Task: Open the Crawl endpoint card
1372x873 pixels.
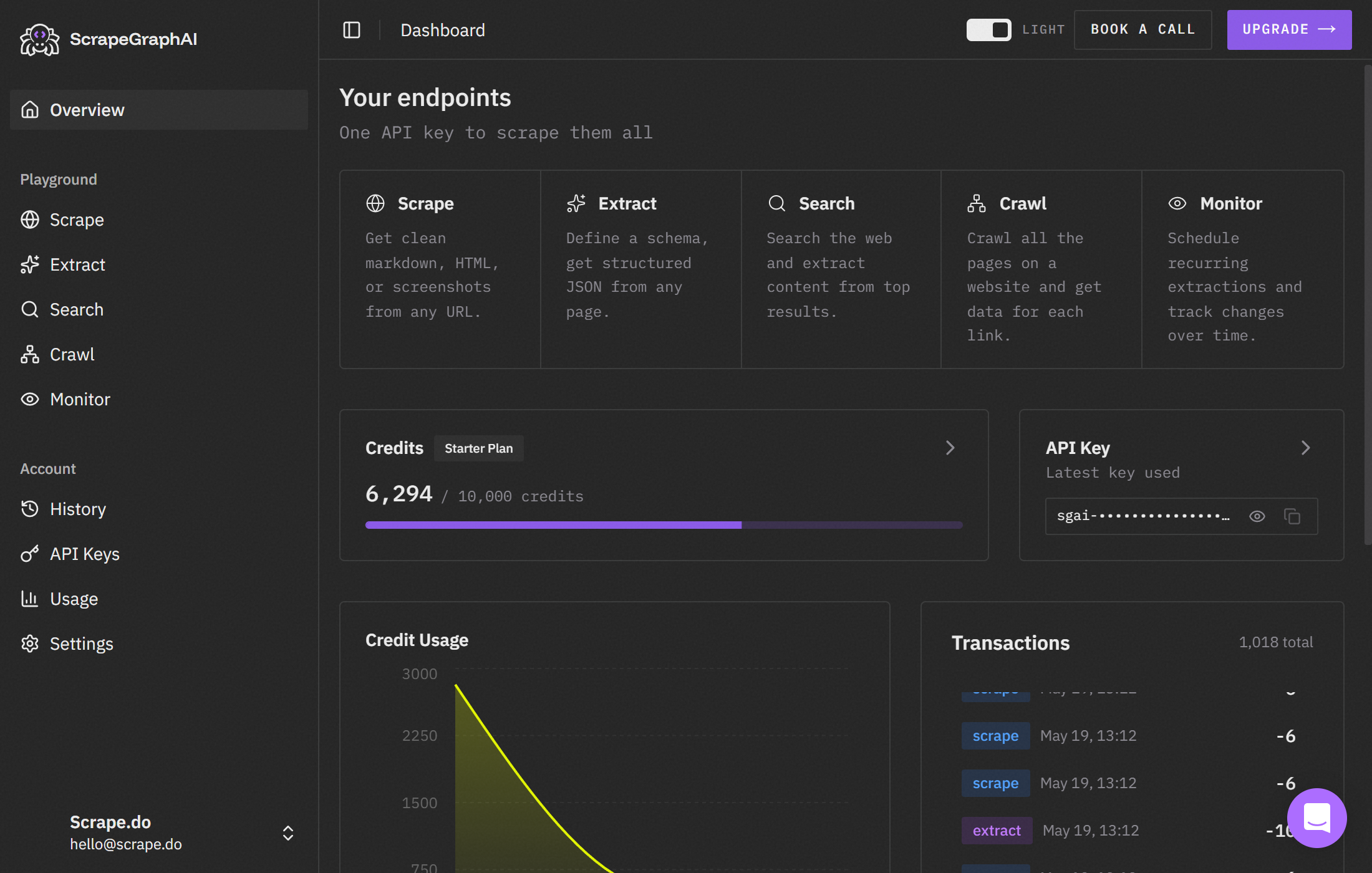Action: pyautogui.click(x=1041, y=269)
